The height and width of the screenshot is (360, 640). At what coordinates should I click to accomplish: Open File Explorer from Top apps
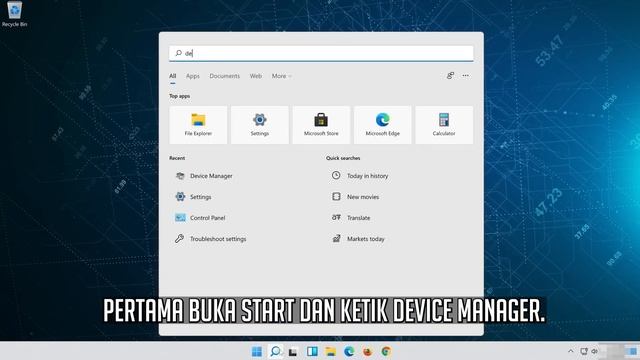198,125
